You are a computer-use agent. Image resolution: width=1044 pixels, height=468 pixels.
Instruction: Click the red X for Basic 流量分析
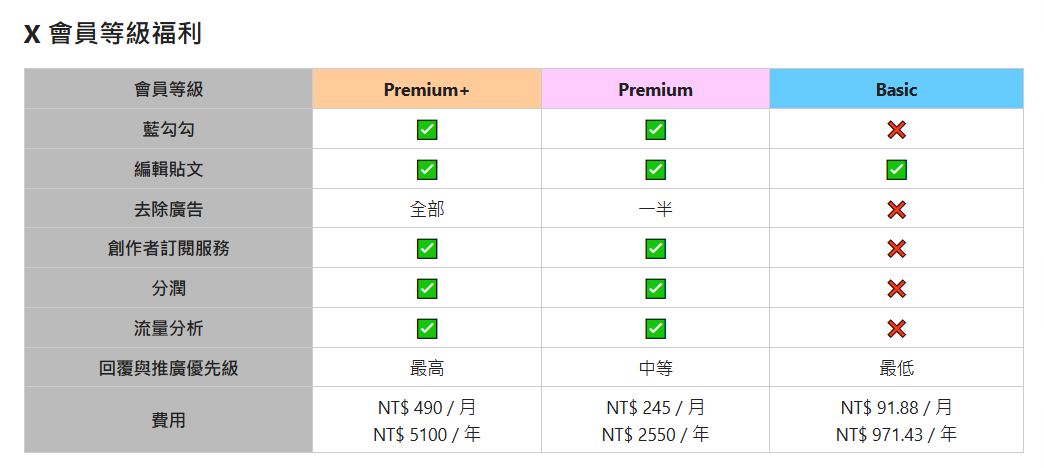click(x=896, y=329)
